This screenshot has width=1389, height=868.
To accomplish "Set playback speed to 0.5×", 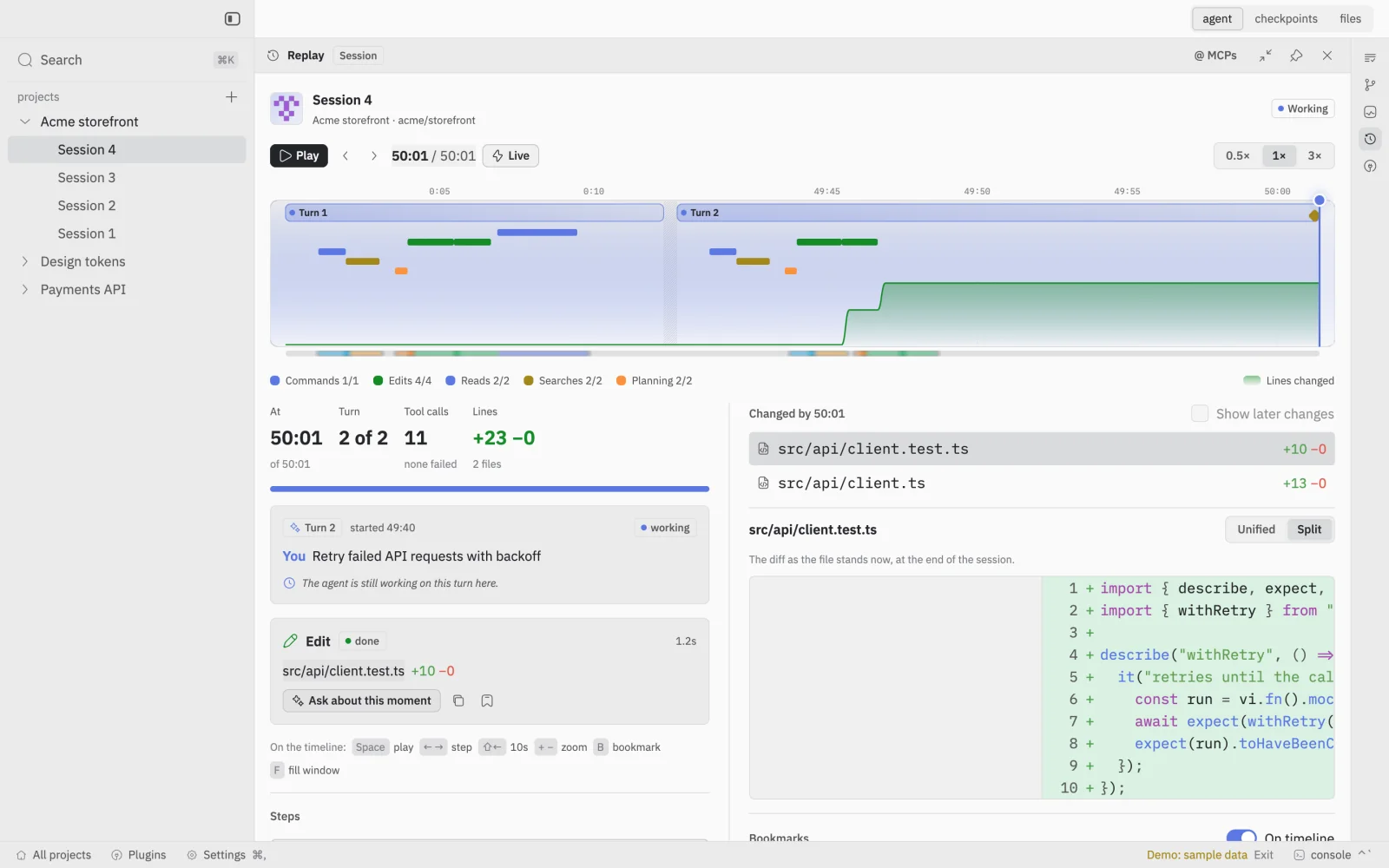I will 1237,155.
